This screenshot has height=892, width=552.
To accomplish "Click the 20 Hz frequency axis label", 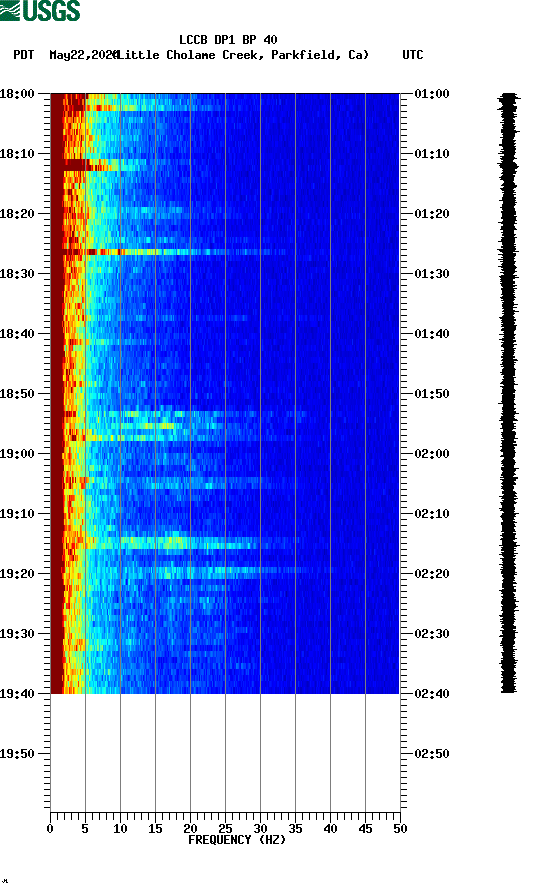I will (x=190, y=829).
